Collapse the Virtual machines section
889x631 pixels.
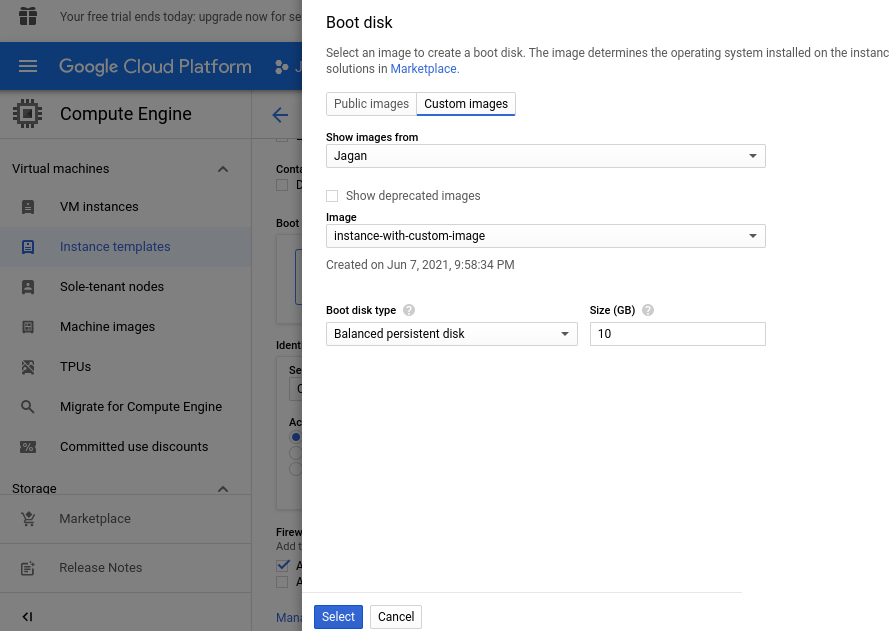click(x=223, y=169)
